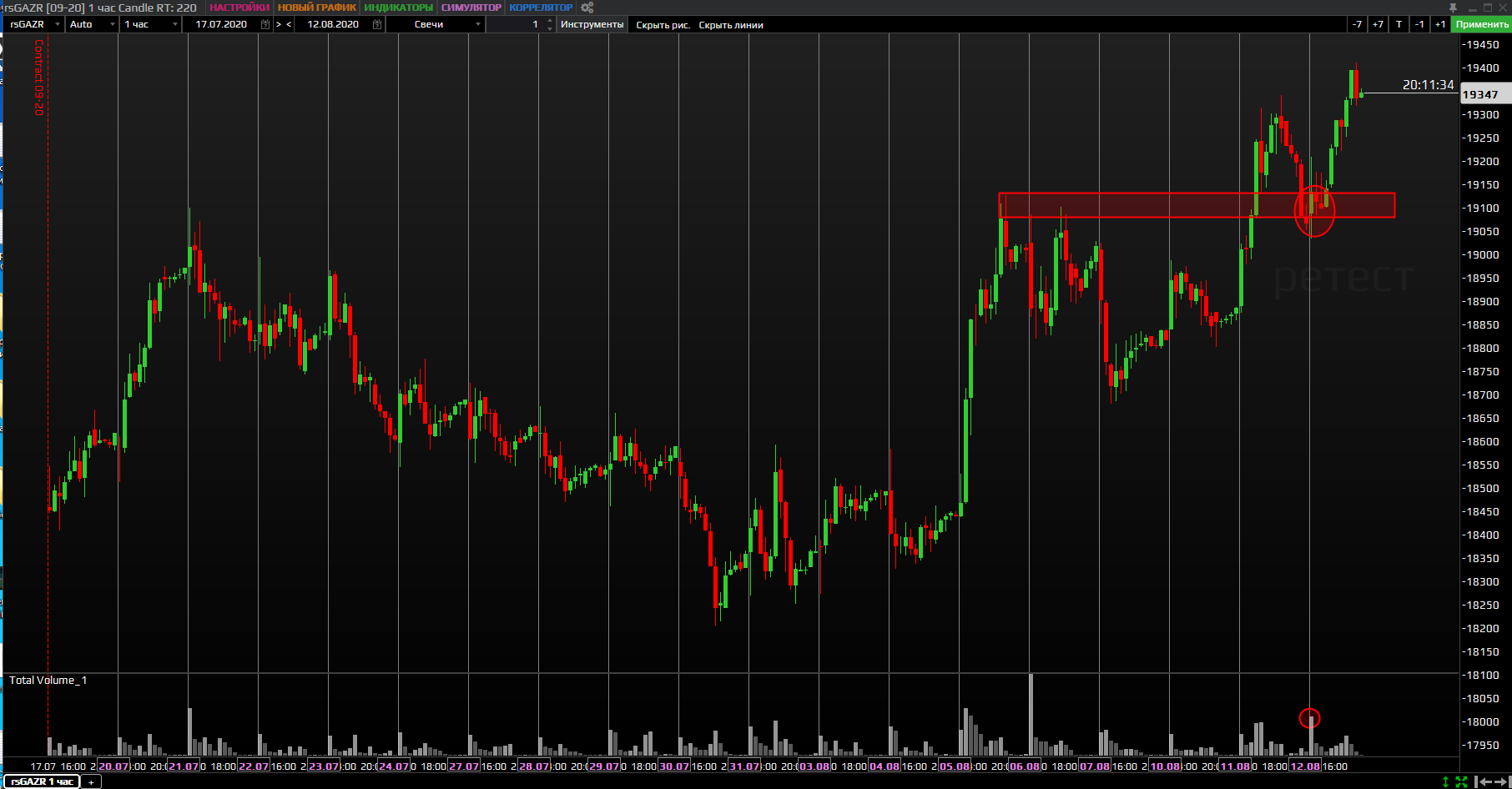
Task: Open the Свечи chart type dropdown
Action: pos(436,24)
